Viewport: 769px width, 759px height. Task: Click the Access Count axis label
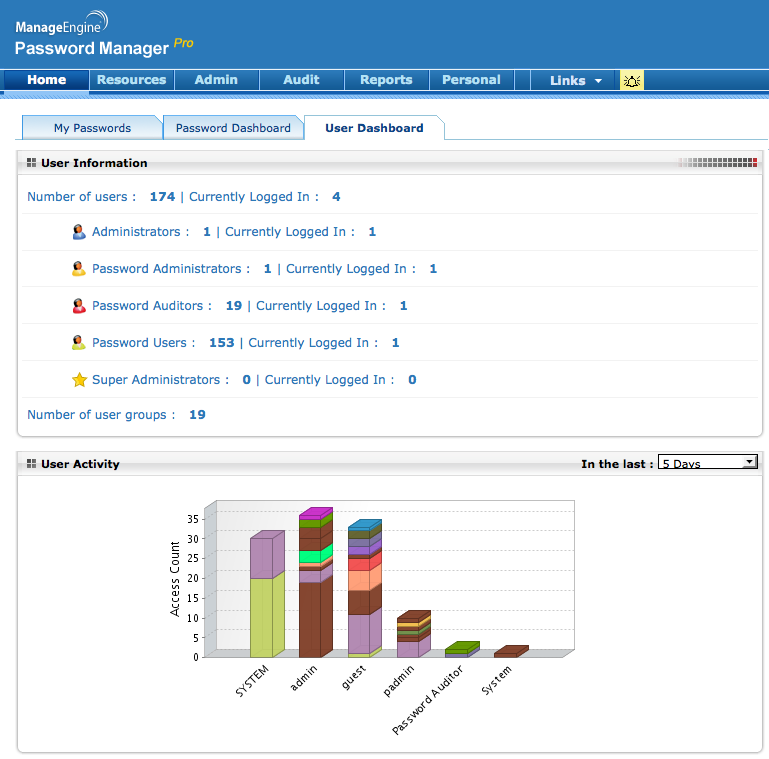(175, 579)
